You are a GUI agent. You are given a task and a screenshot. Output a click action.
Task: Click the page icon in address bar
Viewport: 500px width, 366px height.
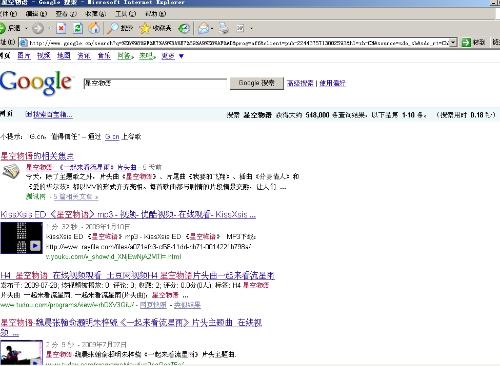pos(23,43)
